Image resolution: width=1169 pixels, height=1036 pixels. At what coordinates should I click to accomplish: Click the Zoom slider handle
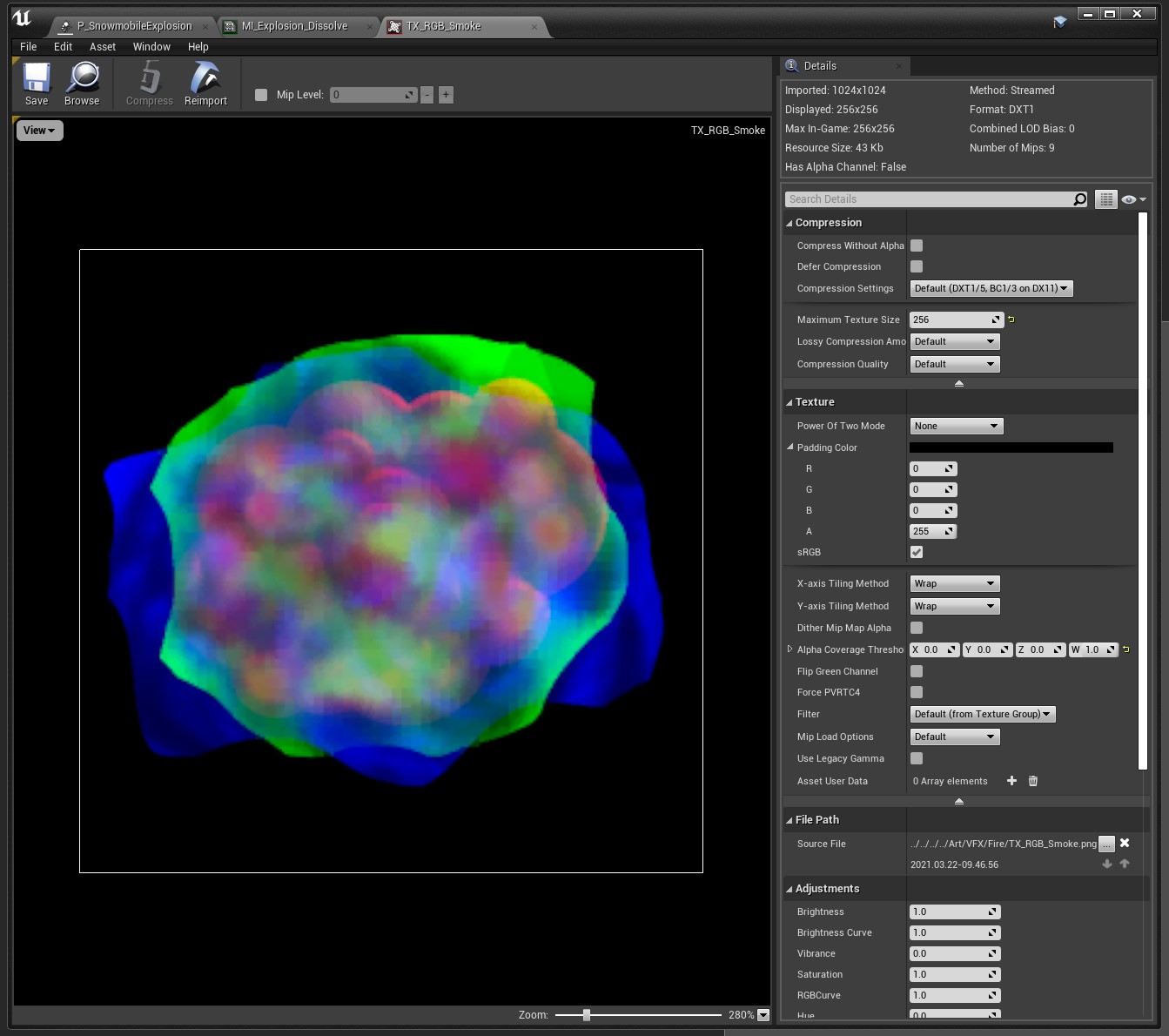[587, 1015]
